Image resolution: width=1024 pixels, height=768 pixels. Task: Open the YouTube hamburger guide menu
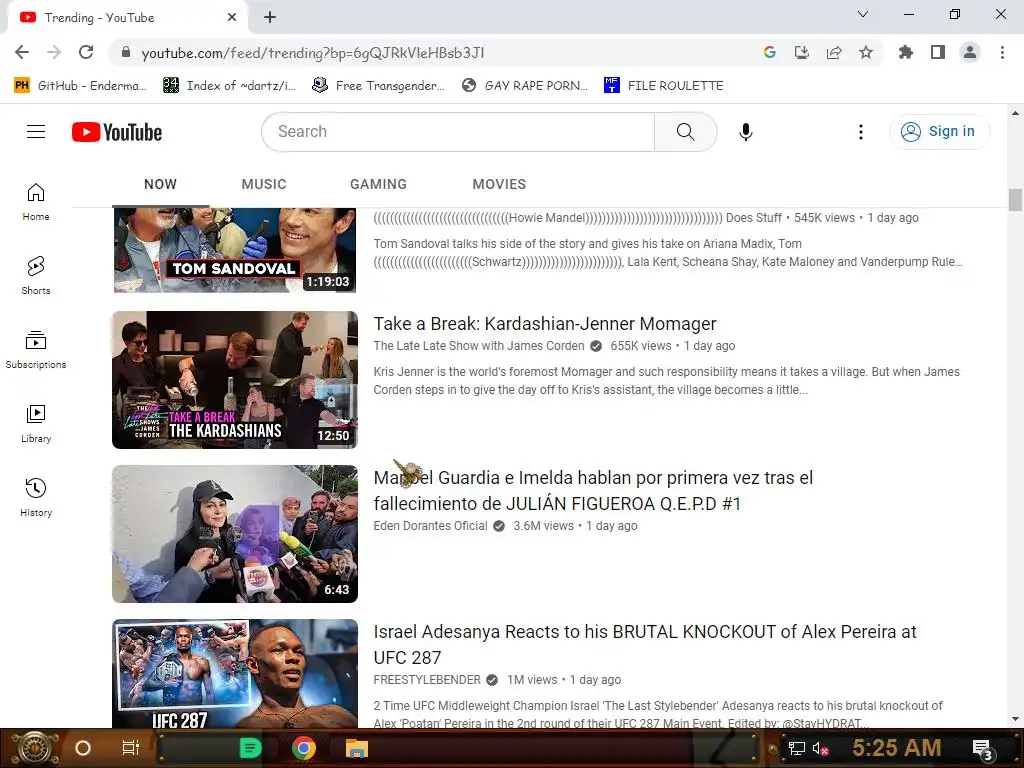pyautogui.click(x=36, y=132)
